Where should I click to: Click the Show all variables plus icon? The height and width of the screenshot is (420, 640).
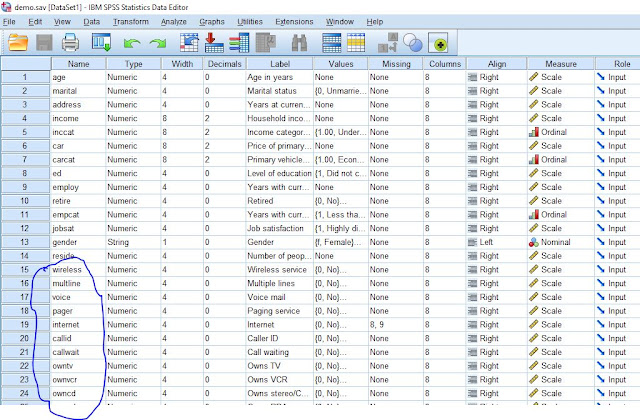[x=438, y=43]
